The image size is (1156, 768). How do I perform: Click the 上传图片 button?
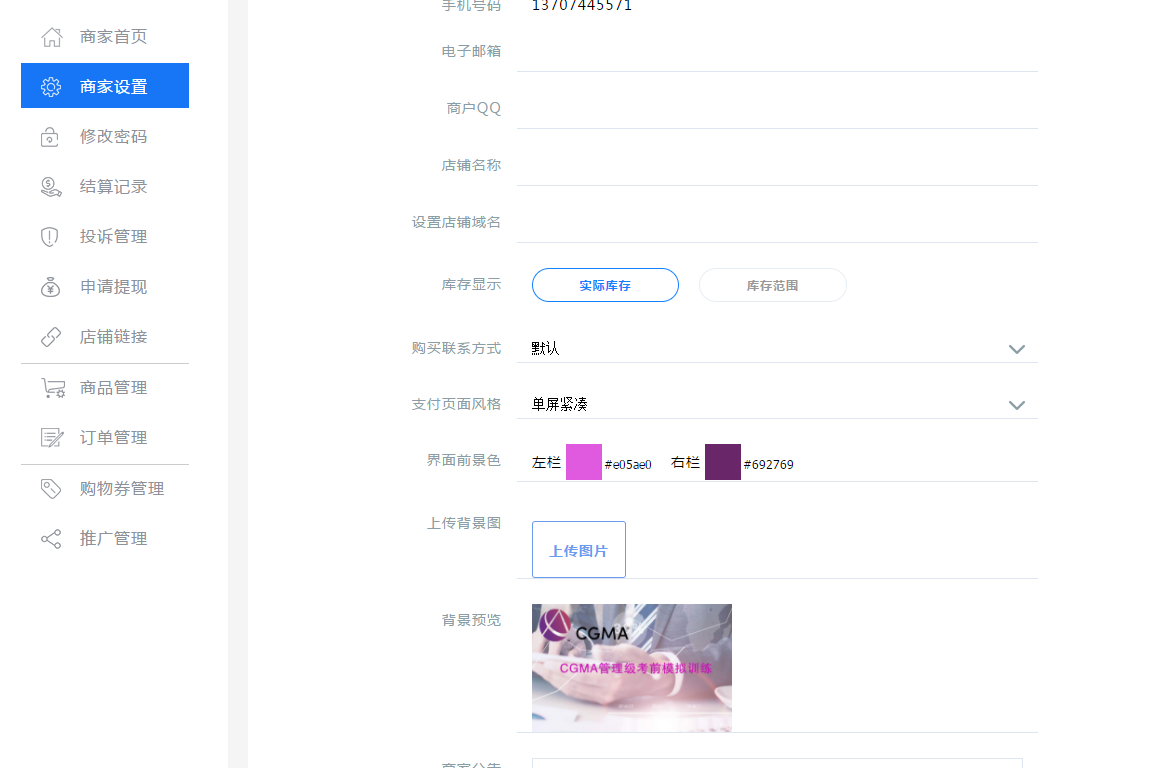tap(579, 550)
